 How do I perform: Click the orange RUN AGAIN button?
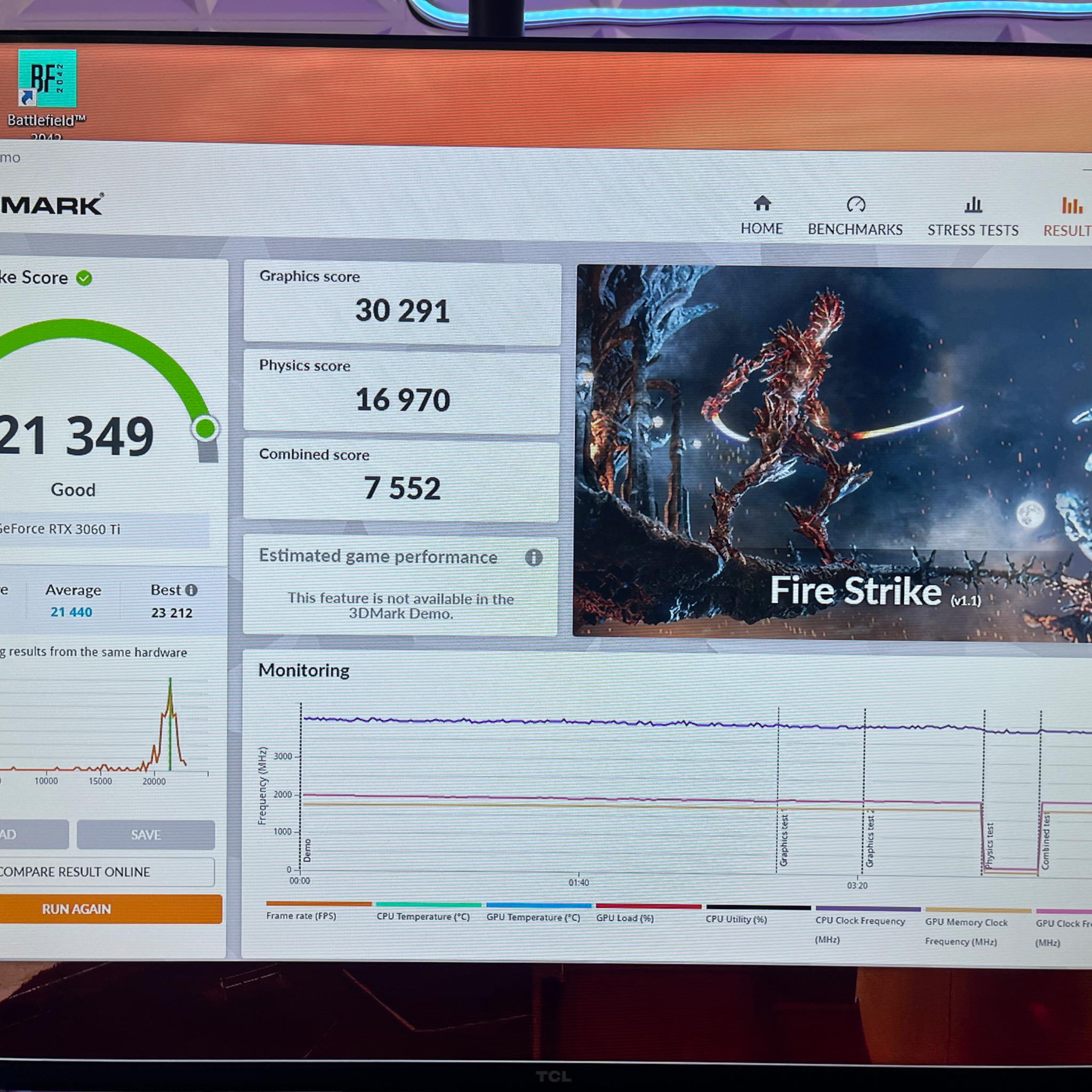coord(110,909)
